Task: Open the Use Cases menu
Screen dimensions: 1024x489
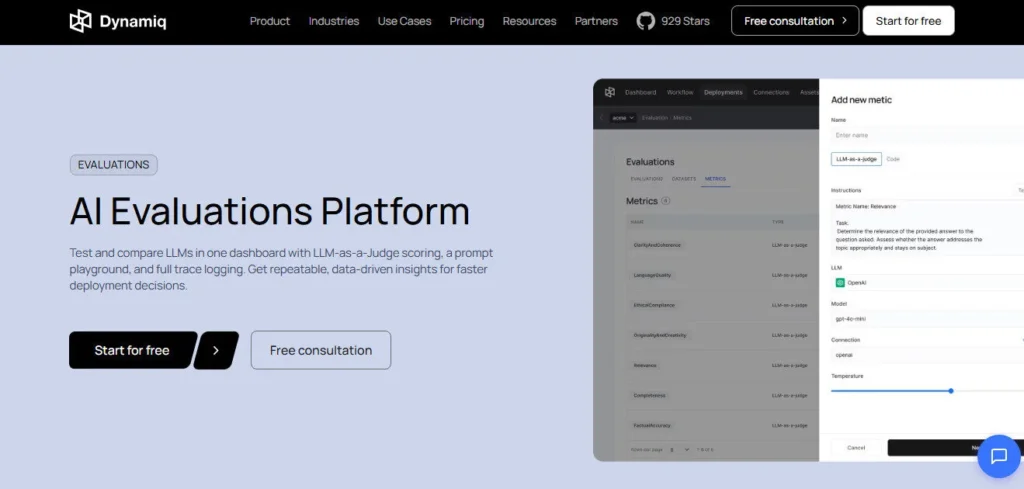Action: pos(404,21)
